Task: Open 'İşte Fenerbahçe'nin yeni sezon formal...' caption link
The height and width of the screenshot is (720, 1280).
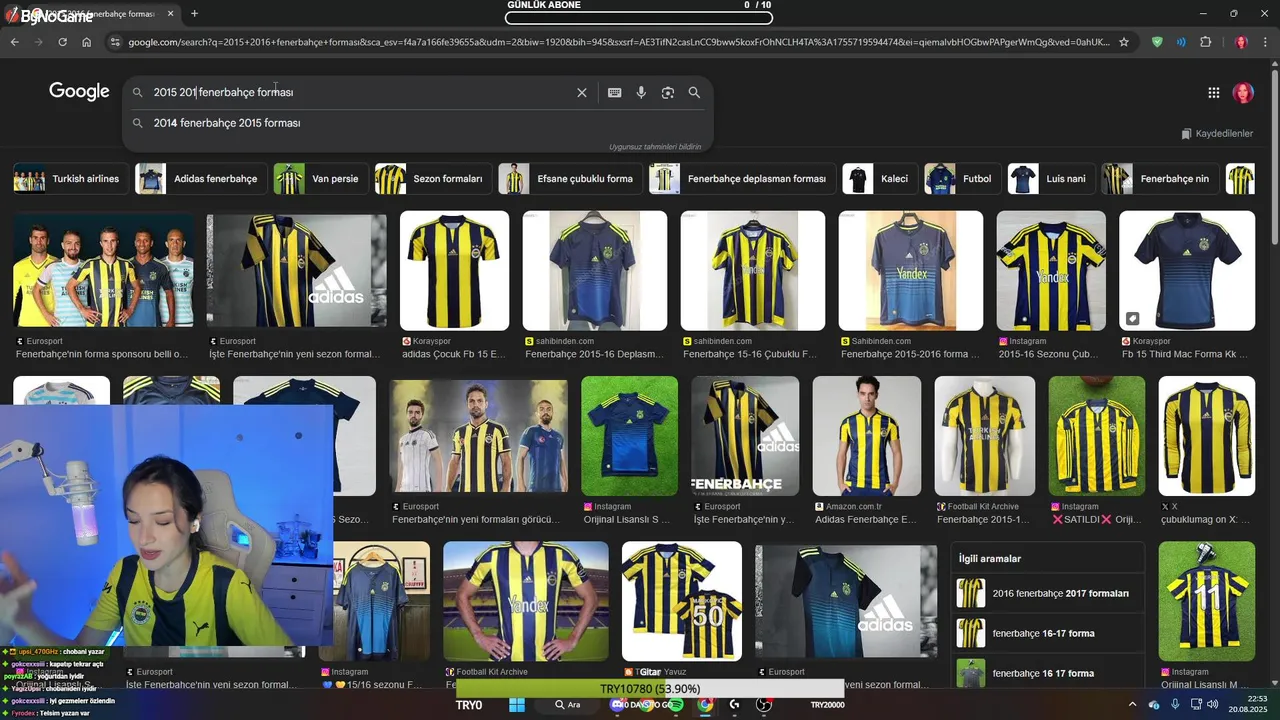Action: tap(296, 354)
